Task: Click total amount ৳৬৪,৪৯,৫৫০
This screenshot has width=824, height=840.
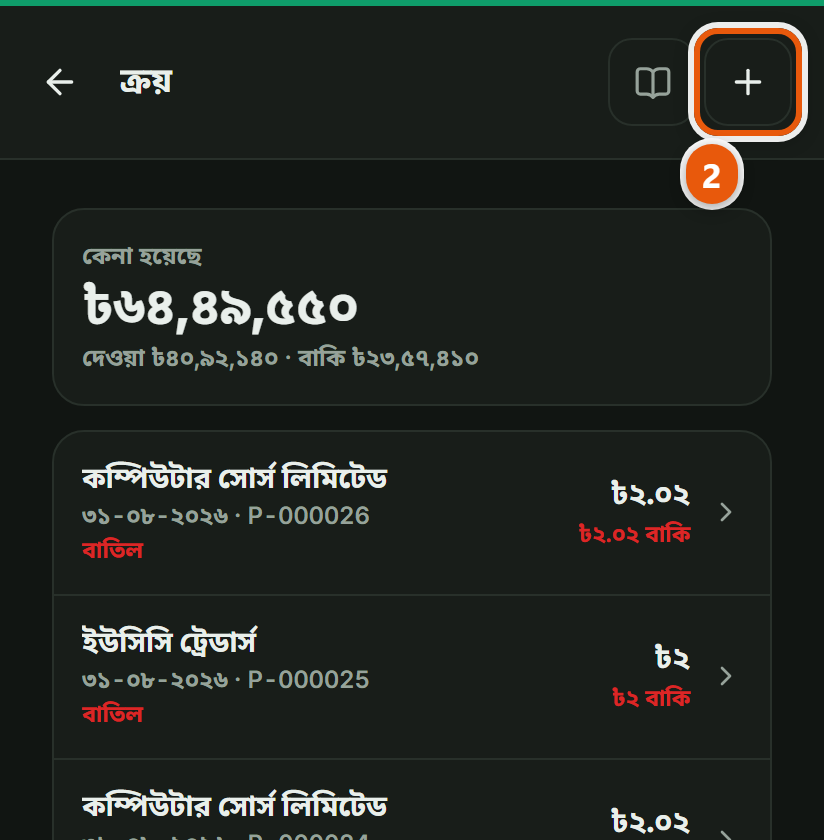Action: tap(220, 307)
